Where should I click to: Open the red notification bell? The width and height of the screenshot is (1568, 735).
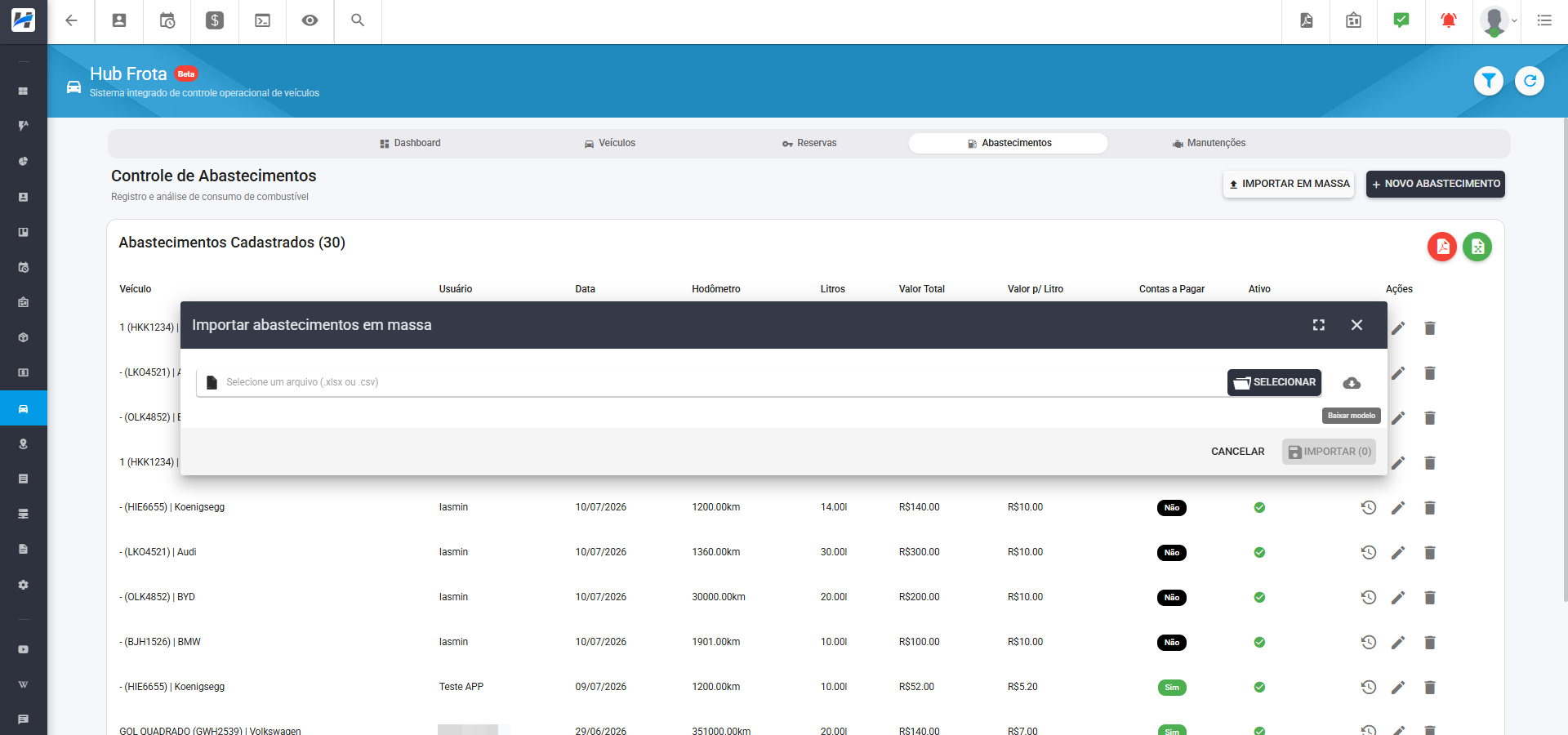(1448, 20)
